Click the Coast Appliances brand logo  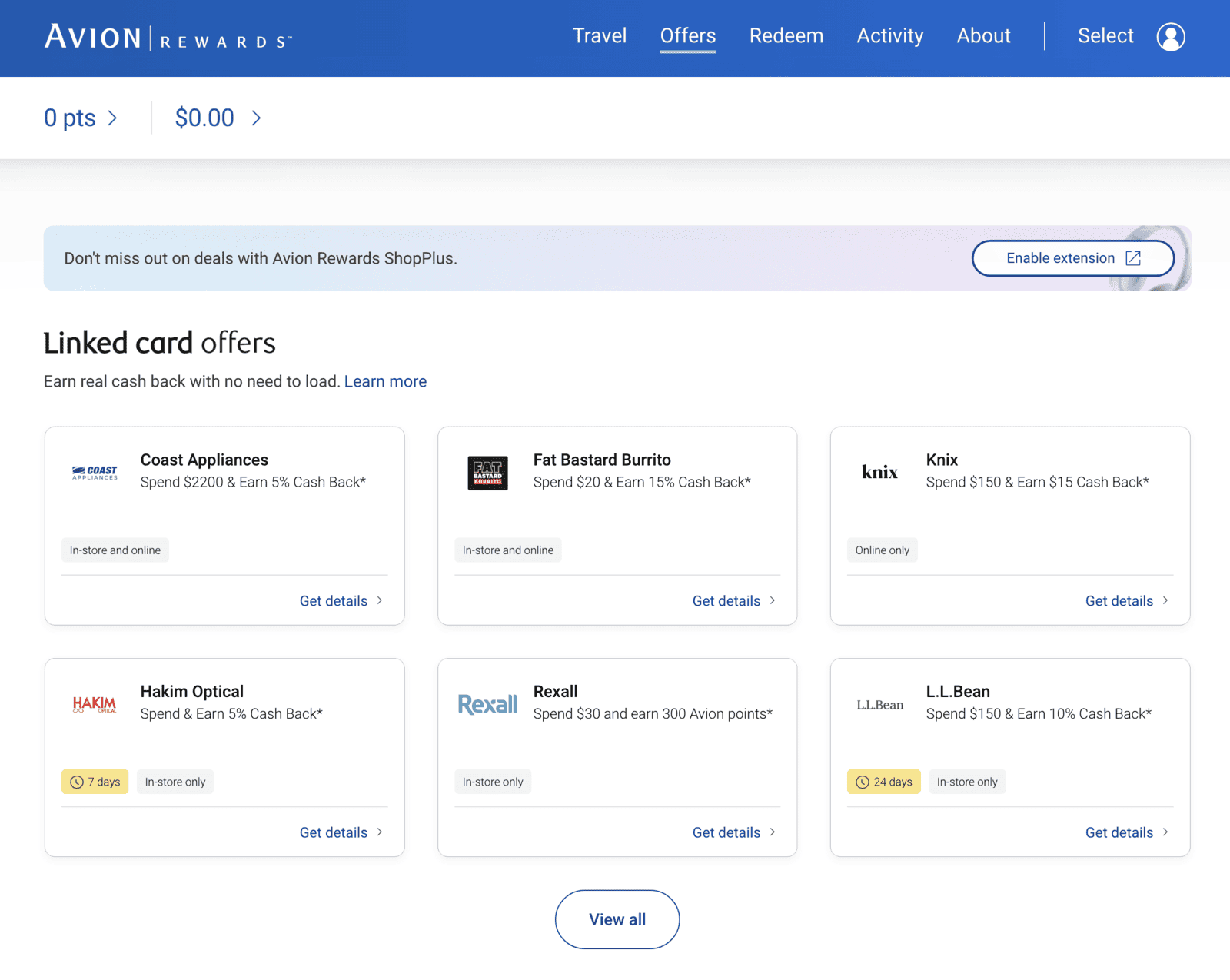95,472
